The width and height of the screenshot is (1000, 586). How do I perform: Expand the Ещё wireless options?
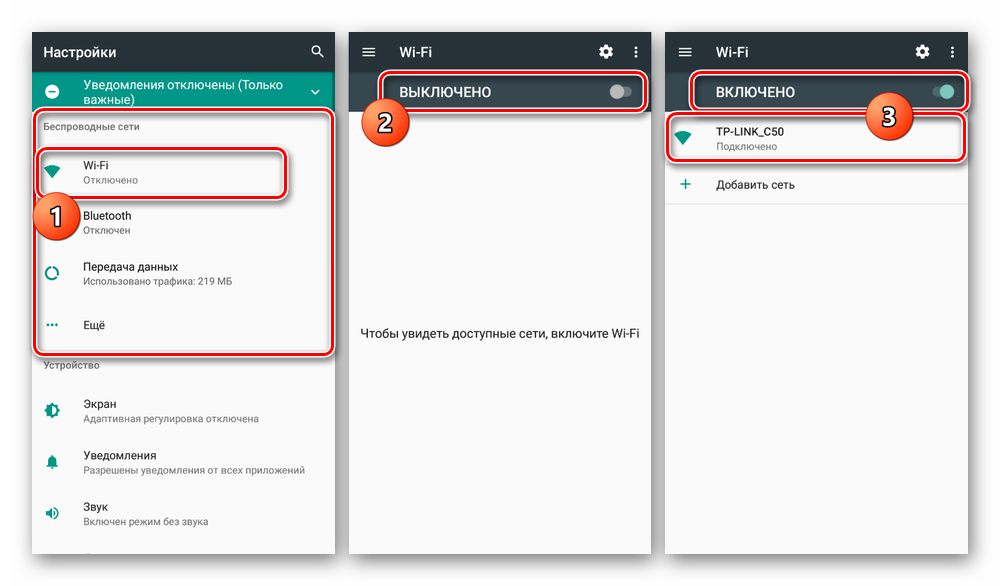click(183, 325)
